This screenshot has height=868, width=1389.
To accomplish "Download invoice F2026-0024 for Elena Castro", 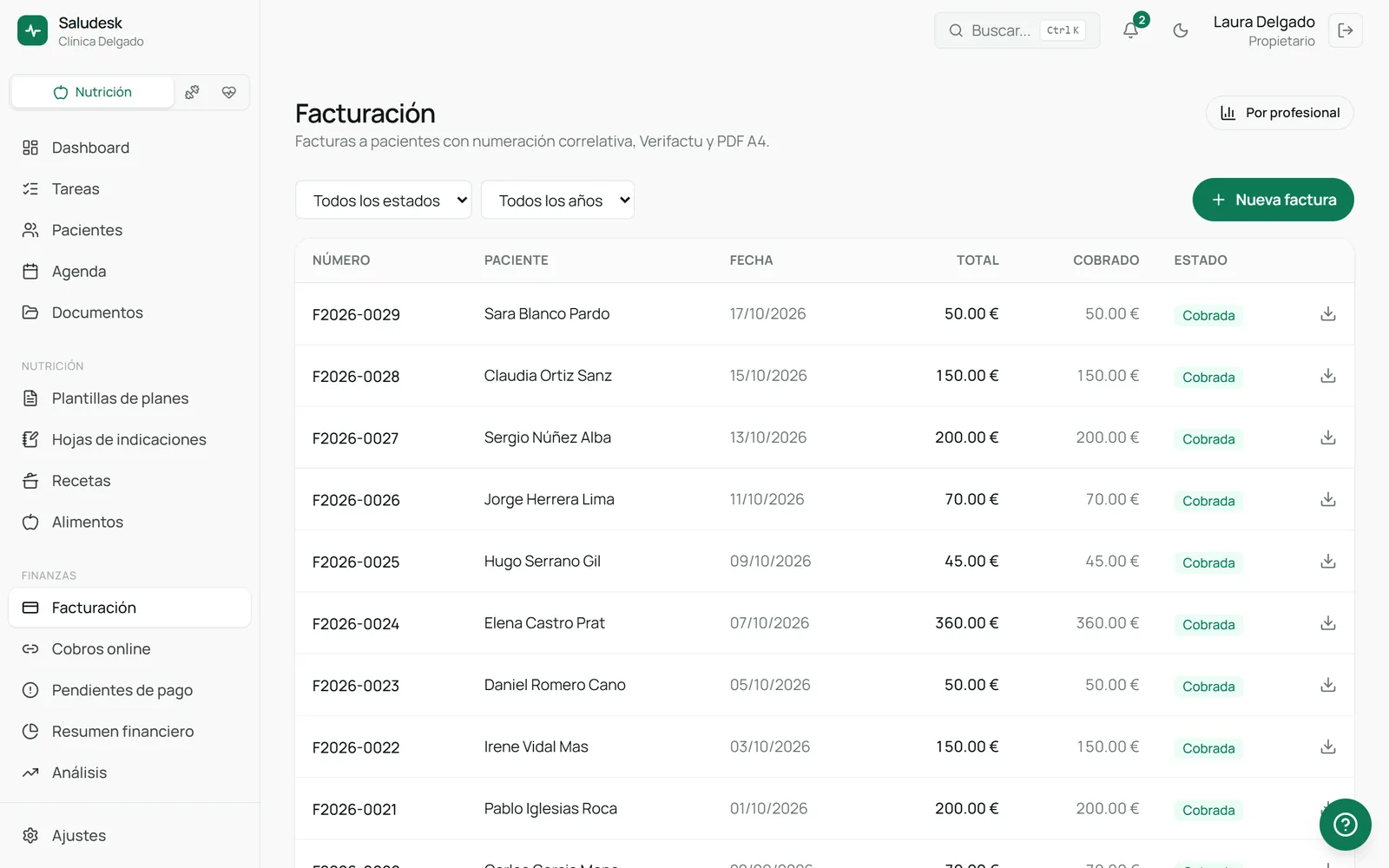I will click(x=1327, y=623).
